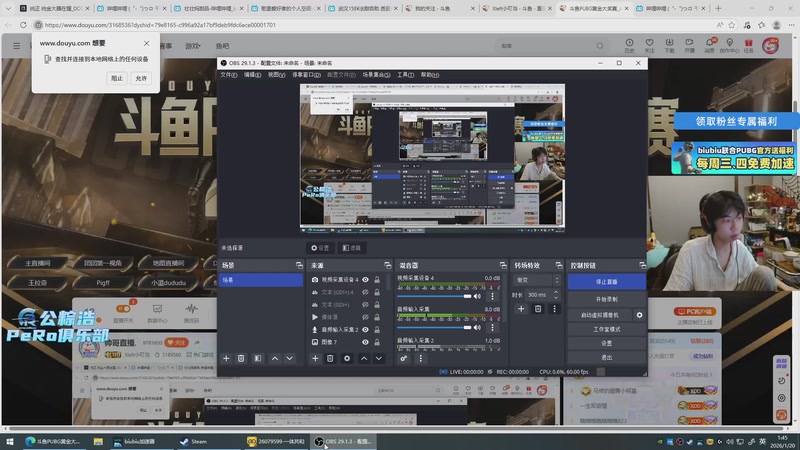Move scene down in Scenes panel
800x450 pixels.
[x=289, y=359]
